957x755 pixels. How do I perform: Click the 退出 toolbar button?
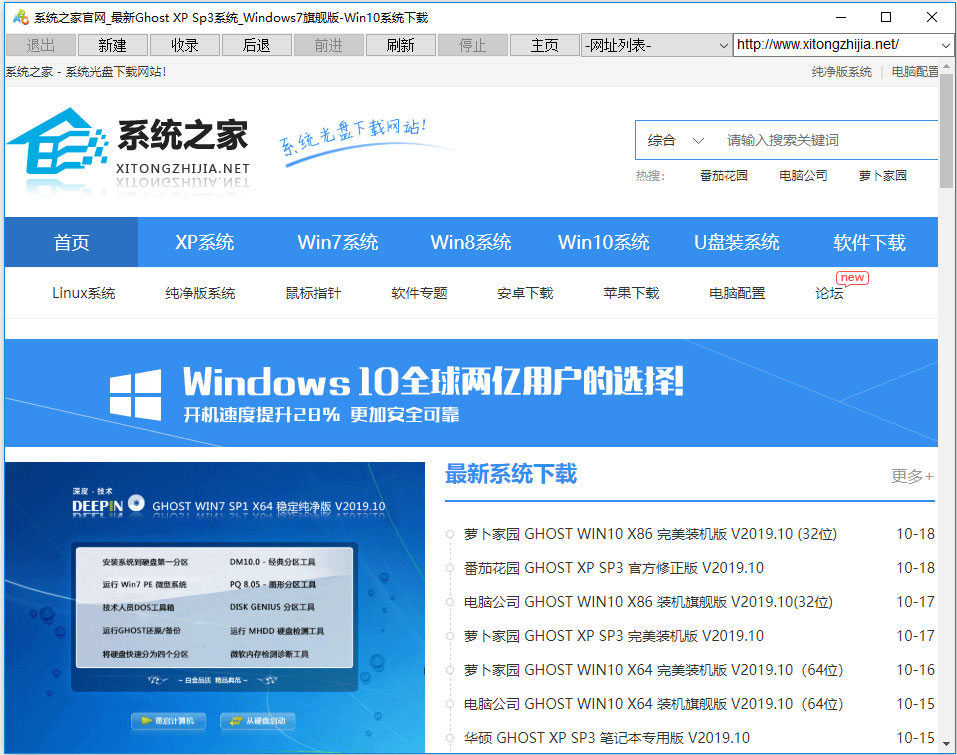coord(41,45)
